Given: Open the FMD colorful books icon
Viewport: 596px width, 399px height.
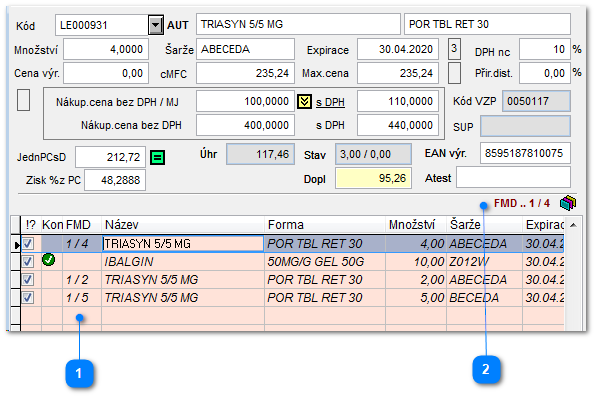Looking at the screenshot, I should pyautogui.click(x=568, y=203).
